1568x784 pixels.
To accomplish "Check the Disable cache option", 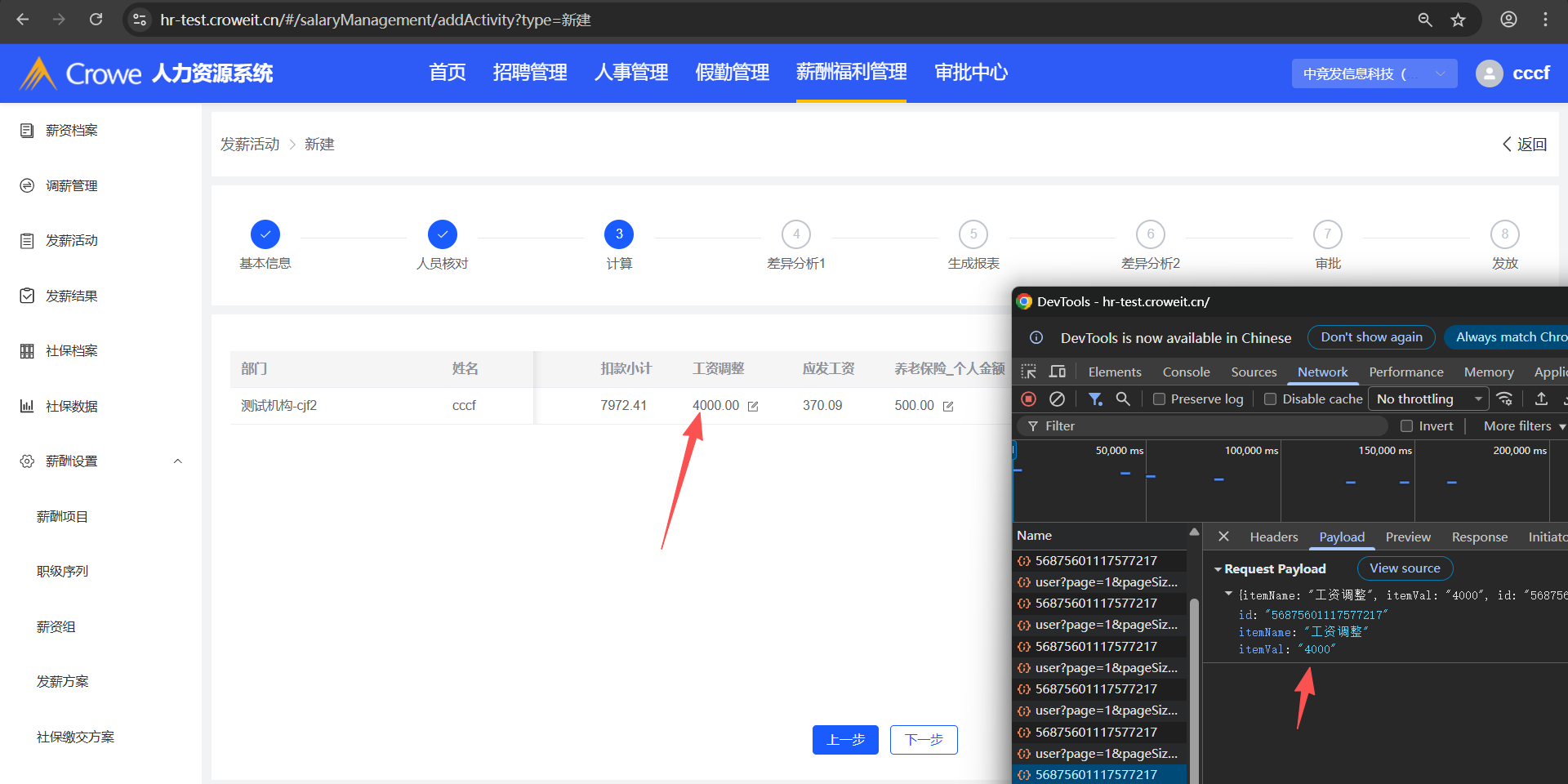I will 1270,399.
